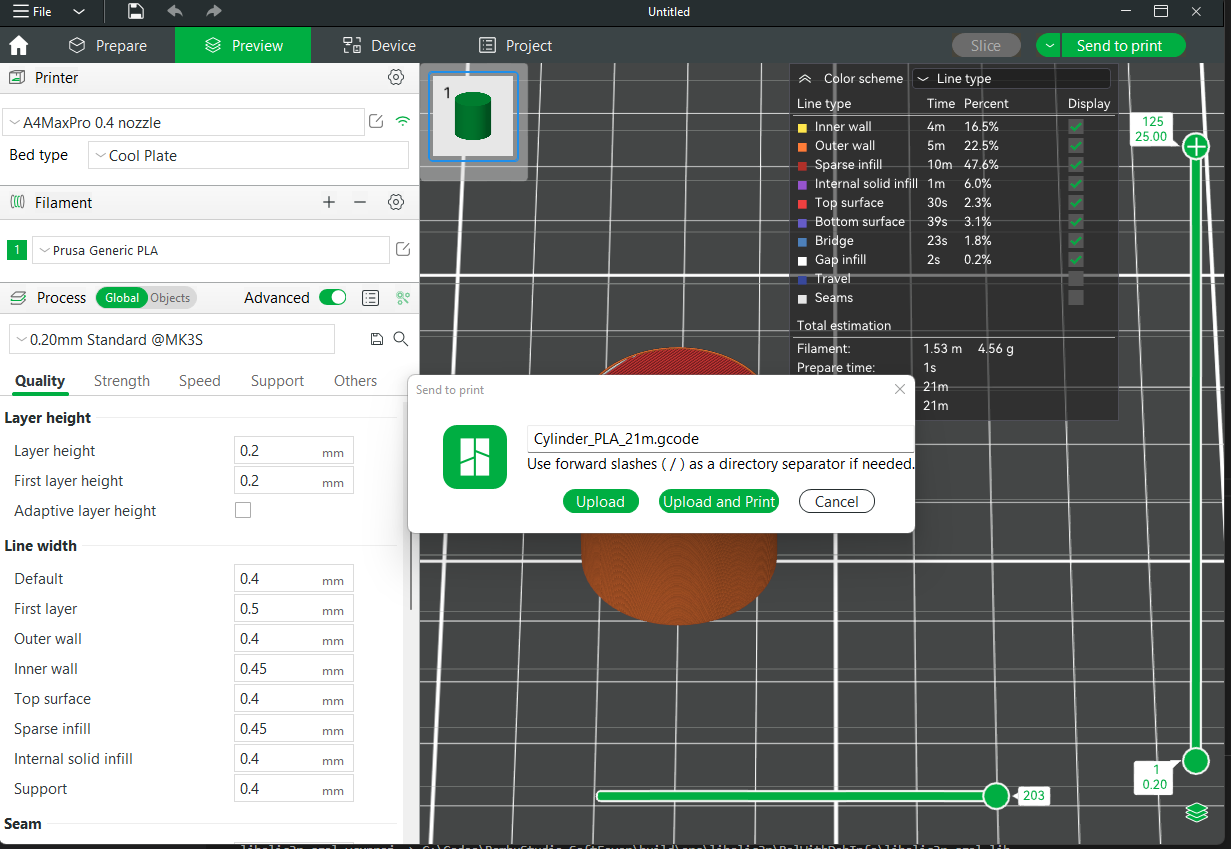Toggle the Advanced mode switch

click(x=332, y=297)
